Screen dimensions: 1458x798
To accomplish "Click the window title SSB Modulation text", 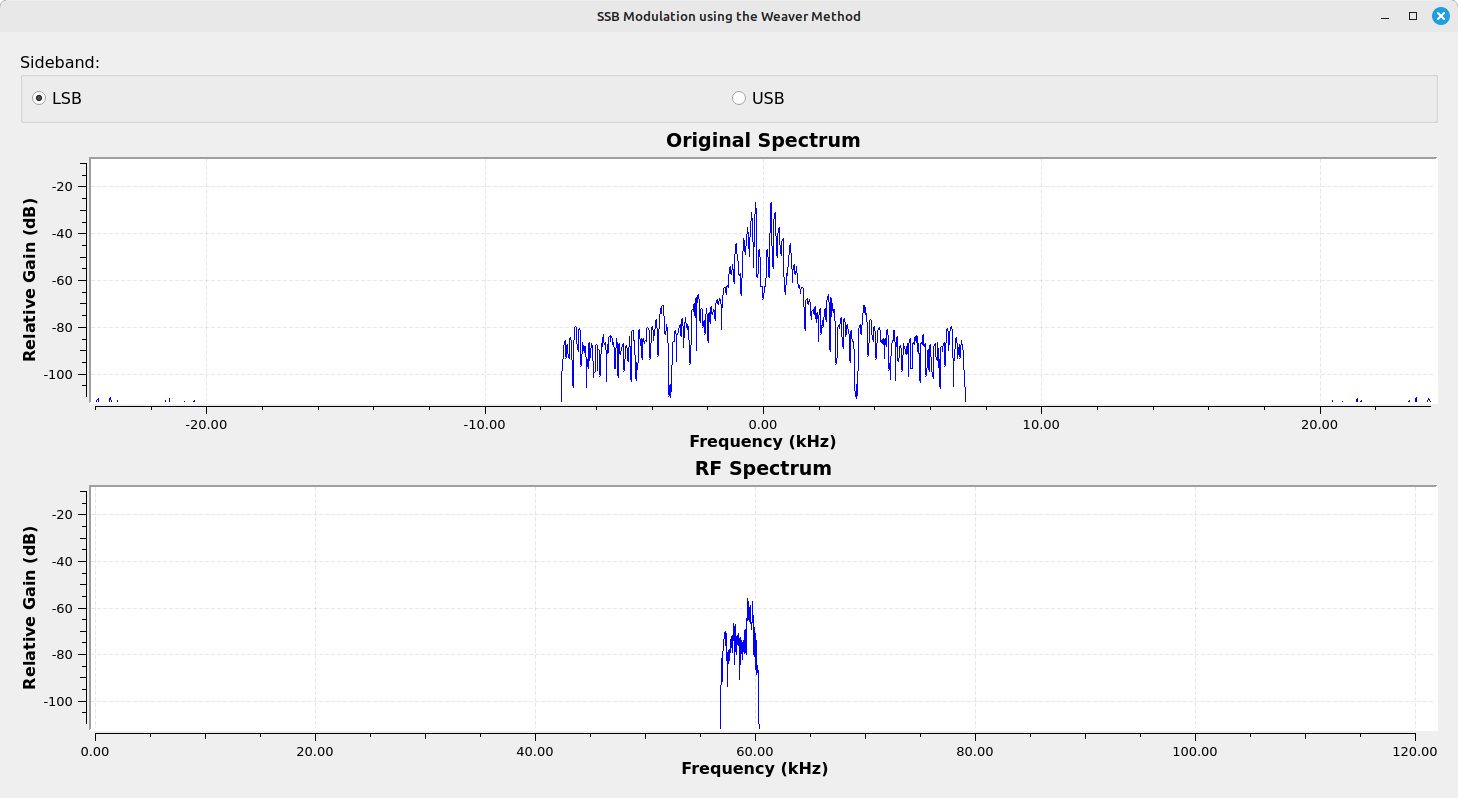I will [728, 16].
